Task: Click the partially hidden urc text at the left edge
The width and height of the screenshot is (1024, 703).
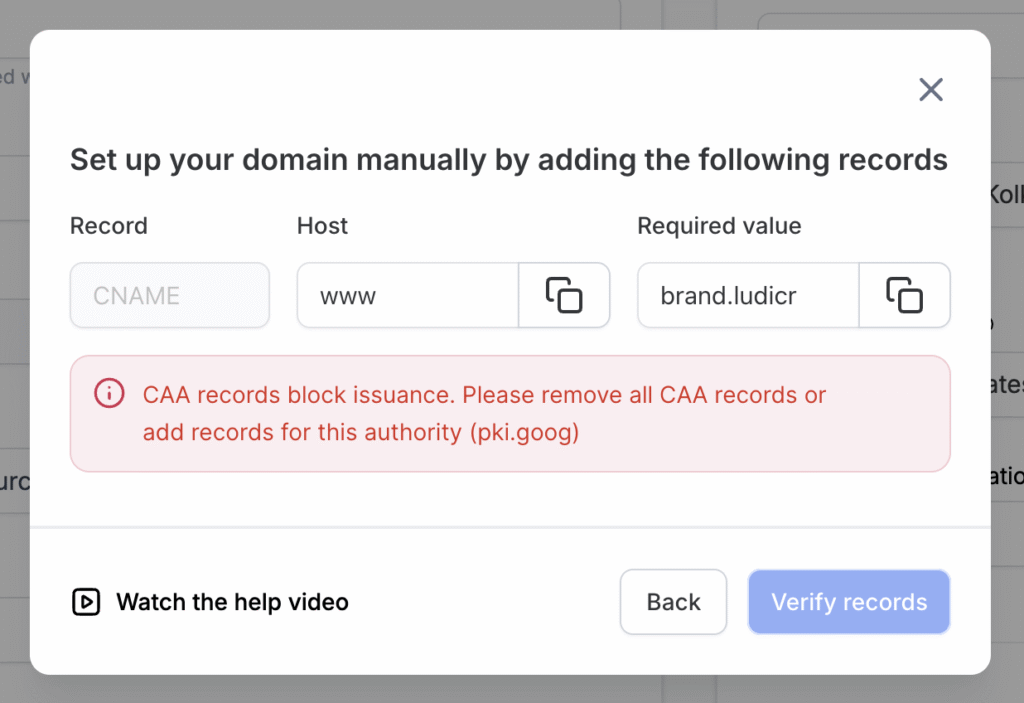Action: click(14, 482)
